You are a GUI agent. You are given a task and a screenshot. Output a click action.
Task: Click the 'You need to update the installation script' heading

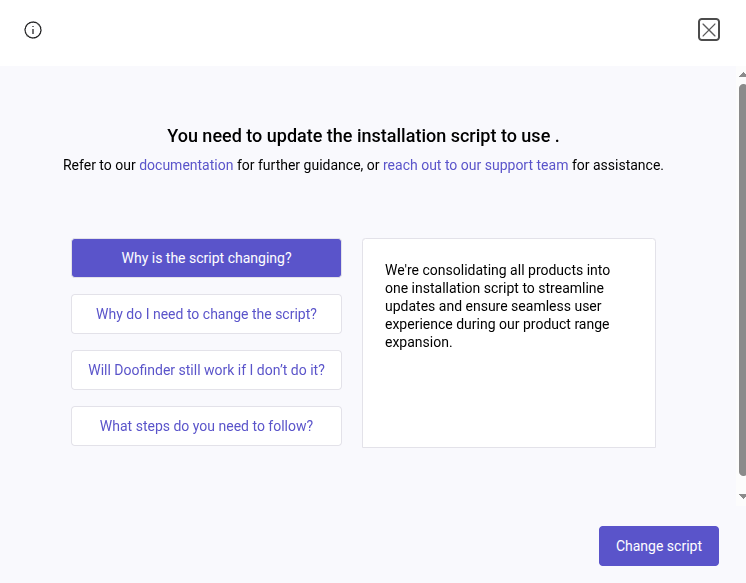pyautogui.click(x=363, y=136)
